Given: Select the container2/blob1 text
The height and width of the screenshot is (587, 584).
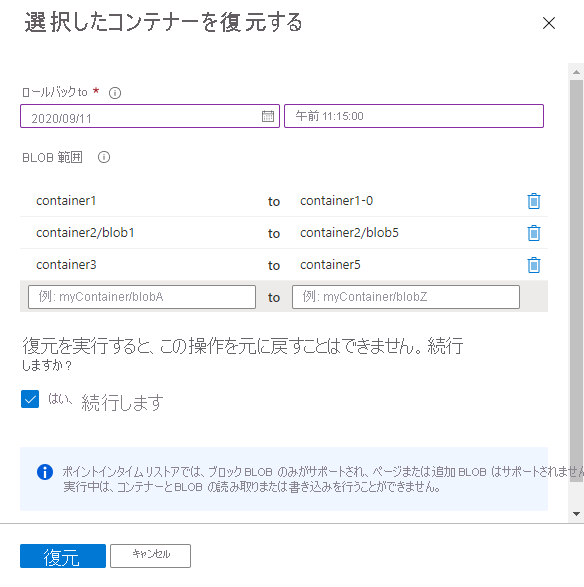Looking at the screenshot, I should pos(85,233).
